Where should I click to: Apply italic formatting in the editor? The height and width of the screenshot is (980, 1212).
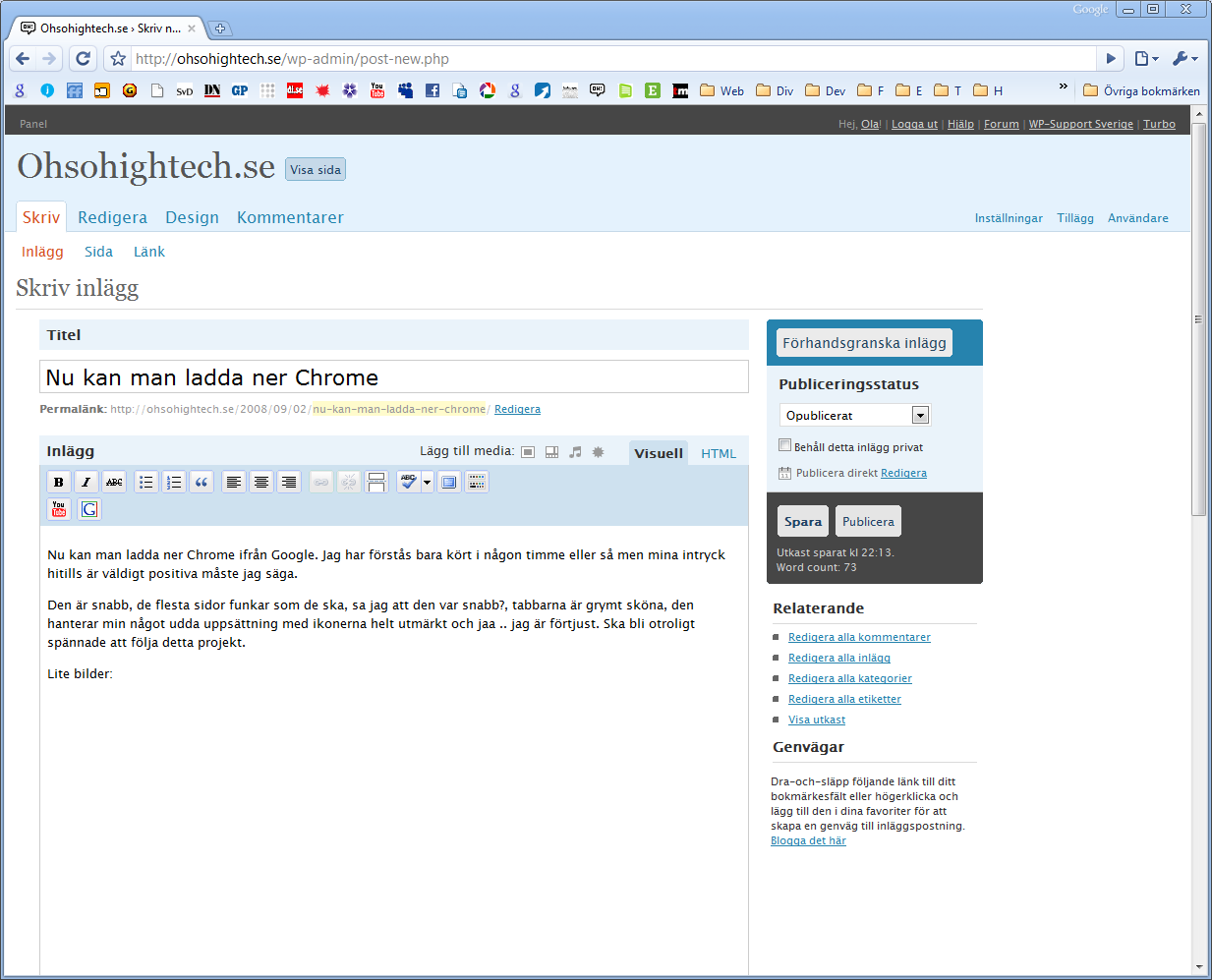pos(87,482)
